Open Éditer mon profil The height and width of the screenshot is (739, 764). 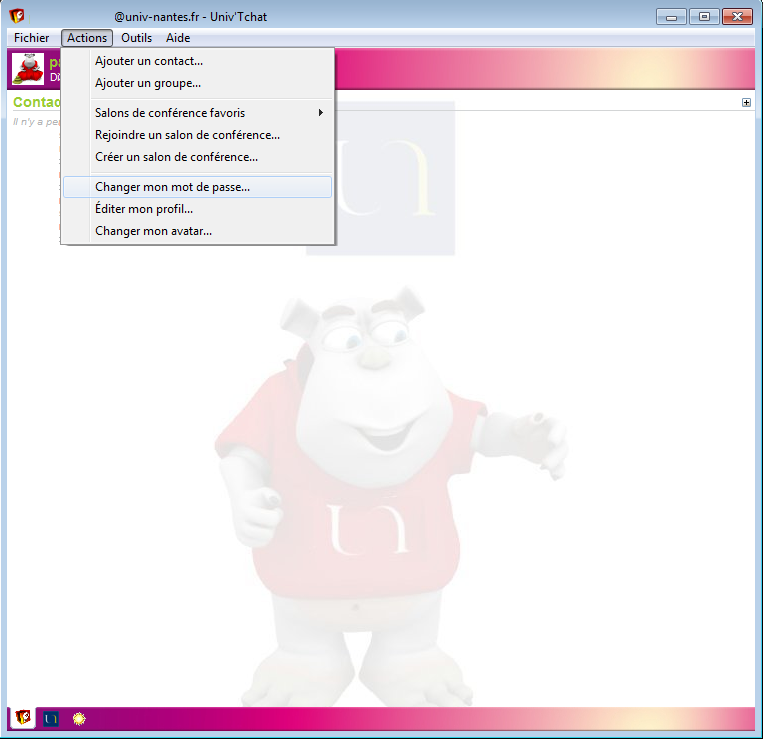click(x=143, y=209)
